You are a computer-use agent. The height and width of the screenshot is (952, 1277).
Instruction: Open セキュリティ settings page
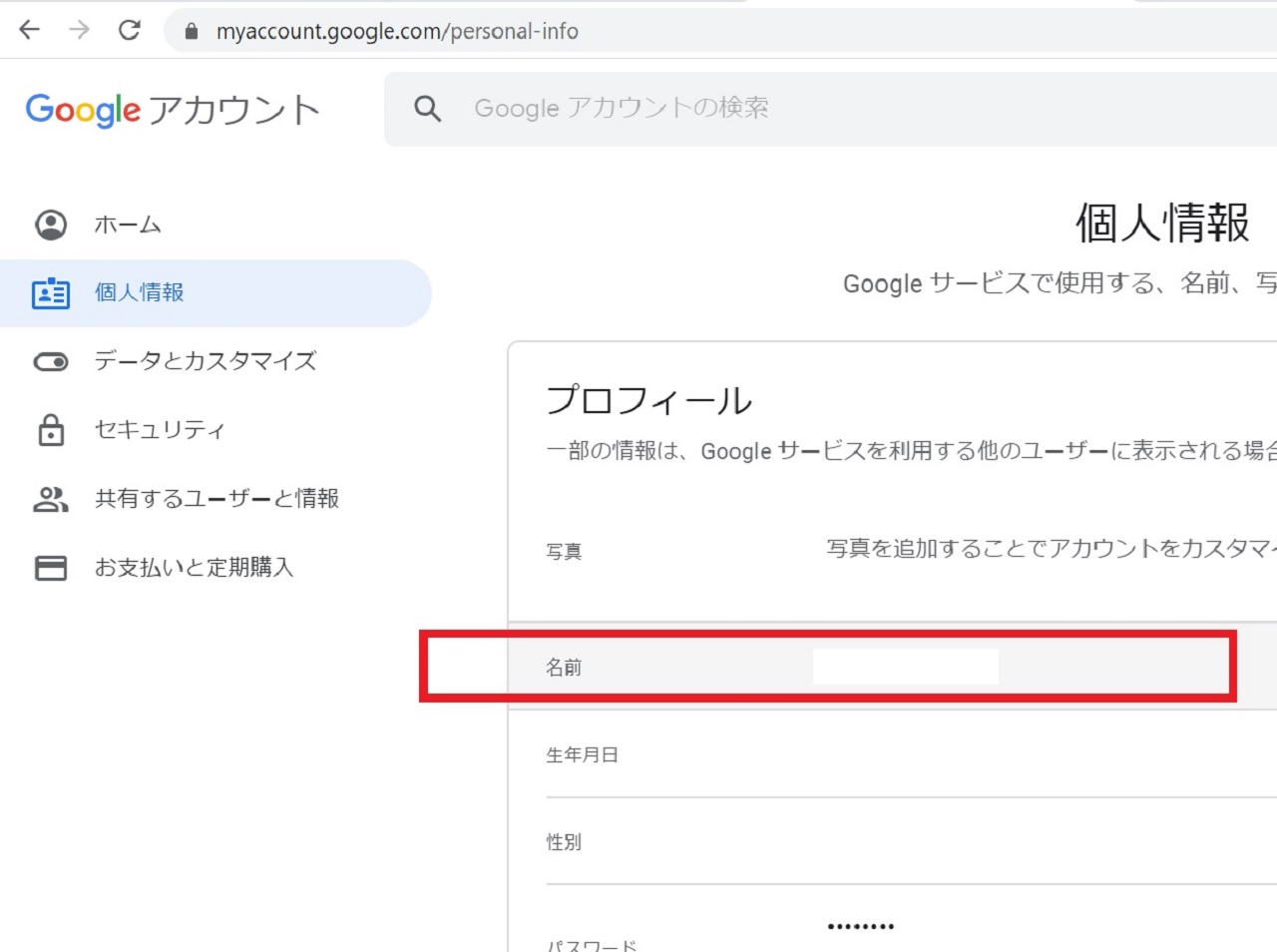click(x=160, y=430)
